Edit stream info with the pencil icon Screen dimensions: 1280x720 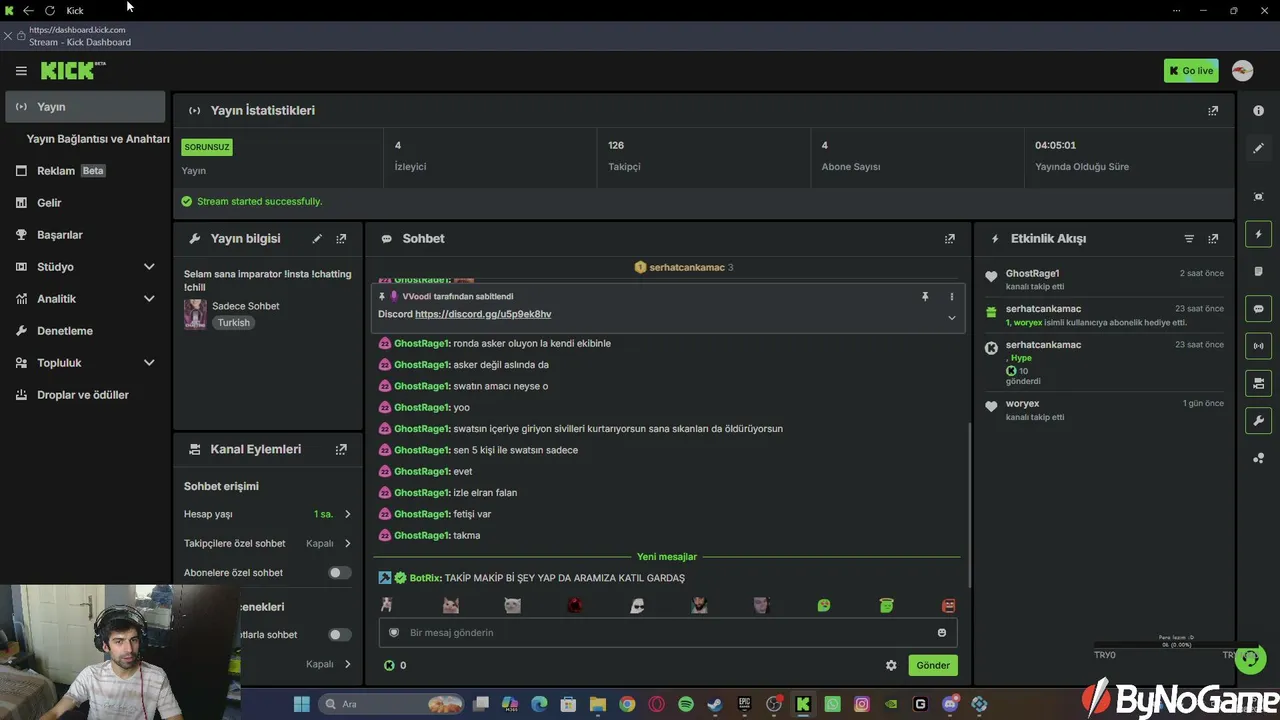click(317, 239)
